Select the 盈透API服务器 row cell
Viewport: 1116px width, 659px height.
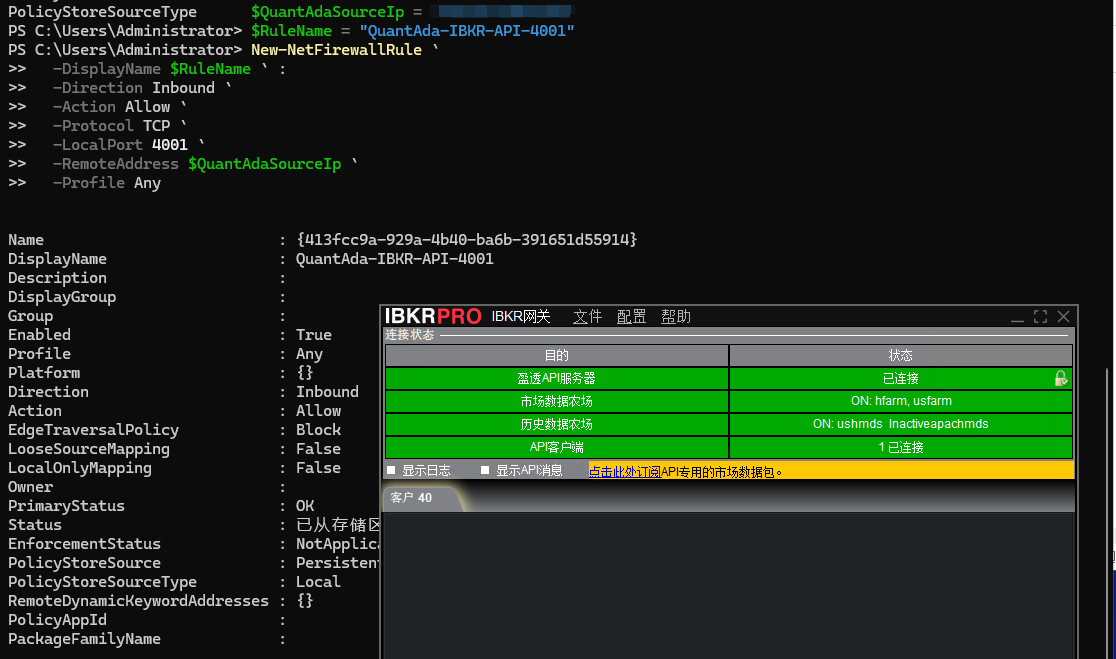tap(557, 378)
